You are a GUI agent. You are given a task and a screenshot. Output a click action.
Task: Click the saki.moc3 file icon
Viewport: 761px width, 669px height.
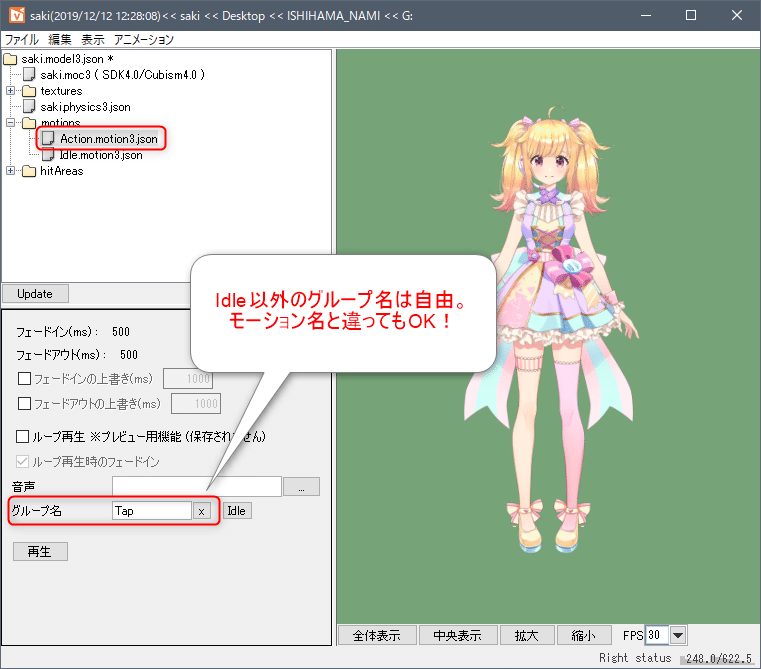29,74
